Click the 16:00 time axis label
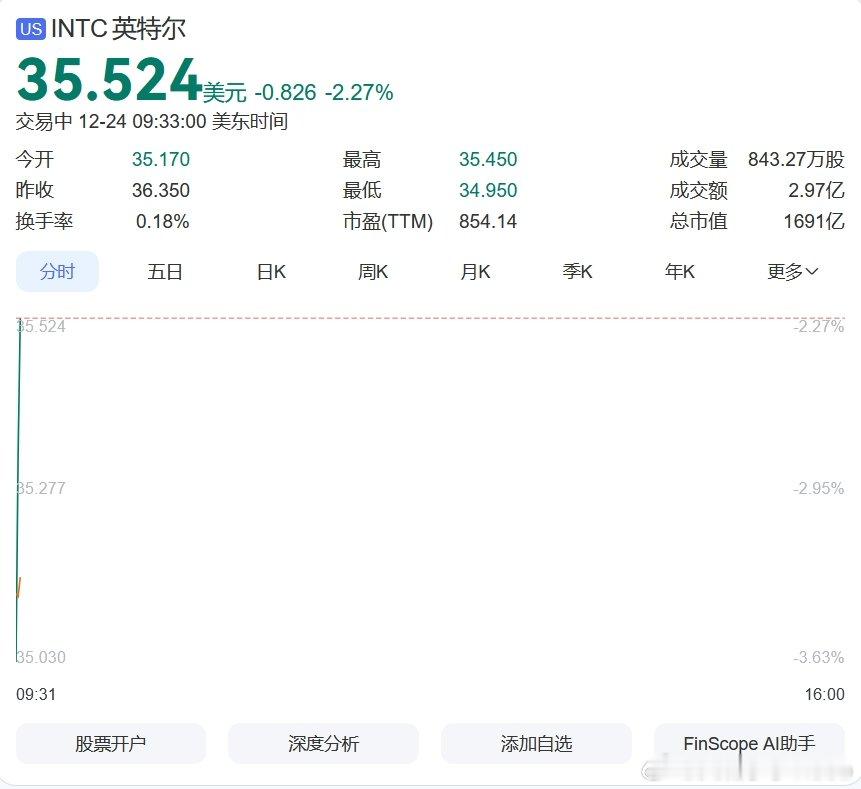Viewport: 861px width, 789px height. [824, 694]
